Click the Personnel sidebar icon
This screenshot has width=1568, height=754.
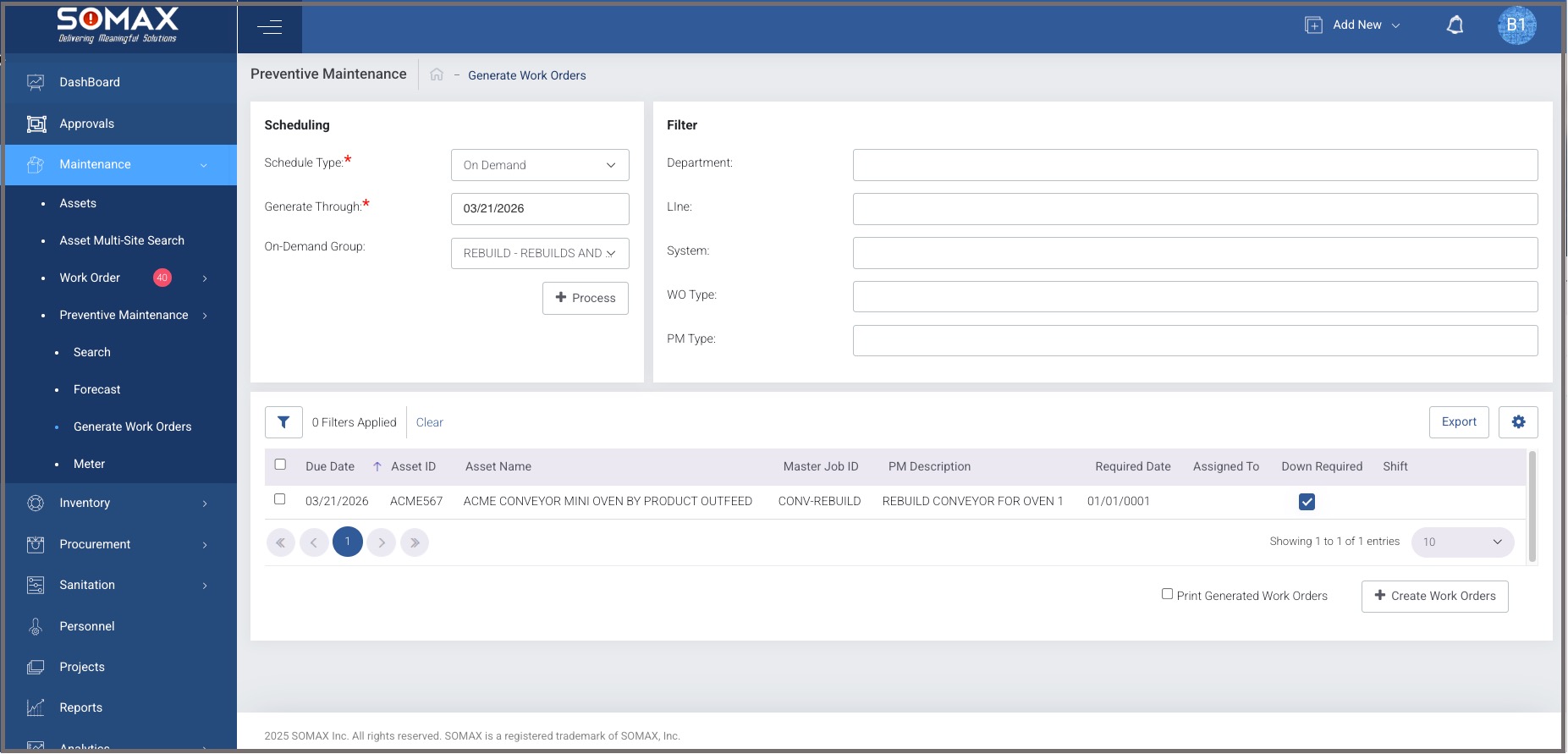(36, 626)
